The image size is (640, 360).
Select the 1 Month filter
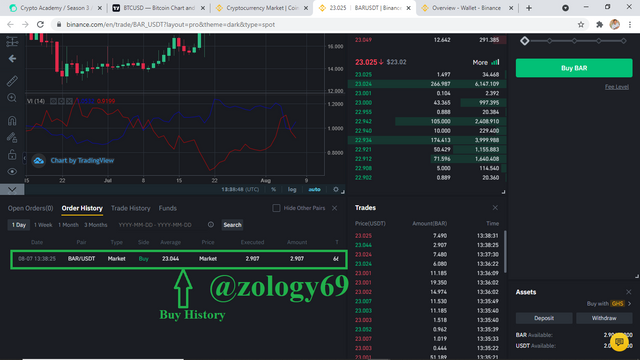click(x=68, y=225)
